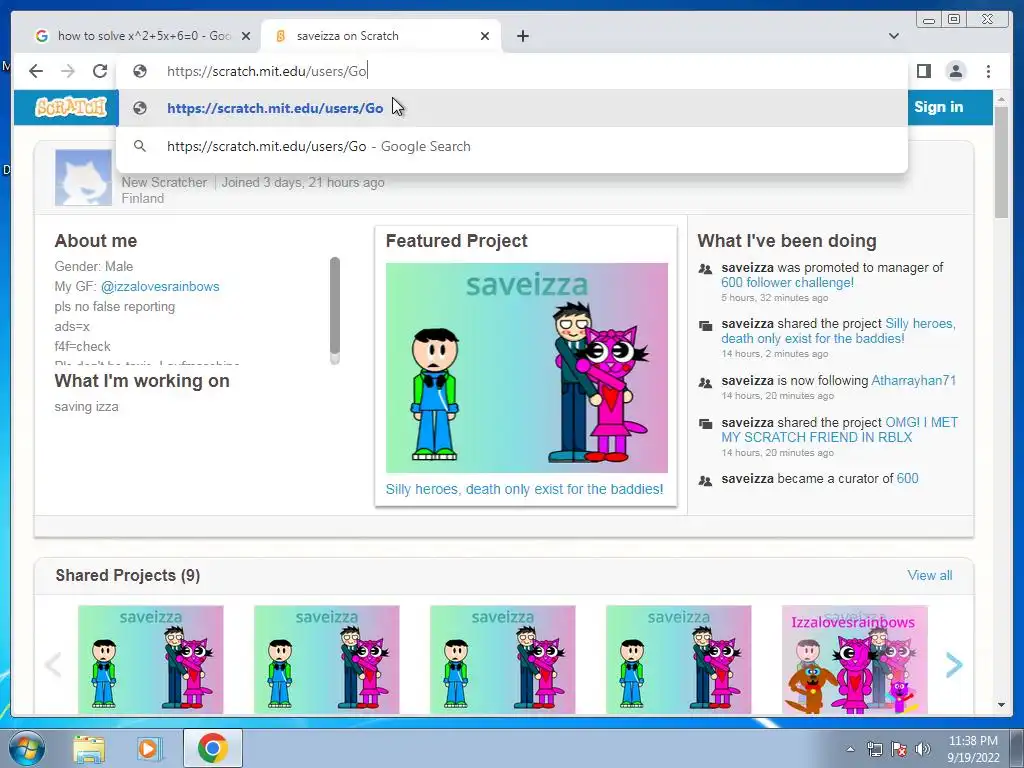Image resolution: width=1024 pixels, height=768 pixels.
Task: Open OMG! I MET MY SCRATCH FRIEND link
Action: coord(840,430)
